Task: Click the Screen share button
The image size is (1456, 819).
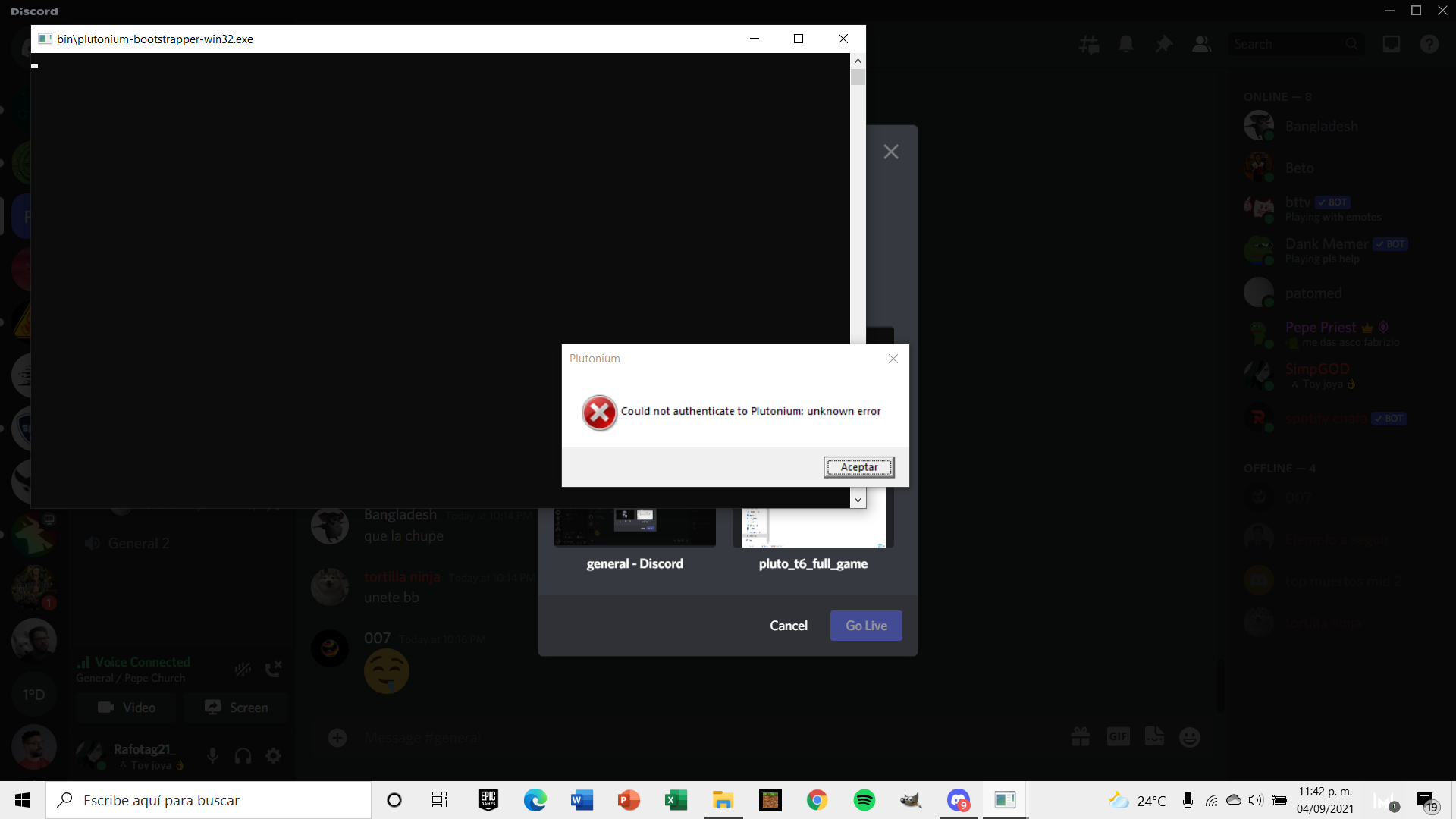Action: [237, 708]
